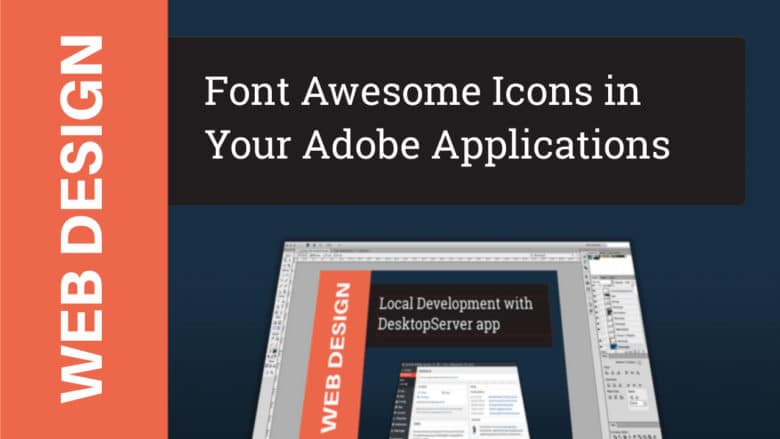Click the large vertical WEB DESIGN sidebar label
Viewport: 780px width, 439px height.
coord(82,219)
